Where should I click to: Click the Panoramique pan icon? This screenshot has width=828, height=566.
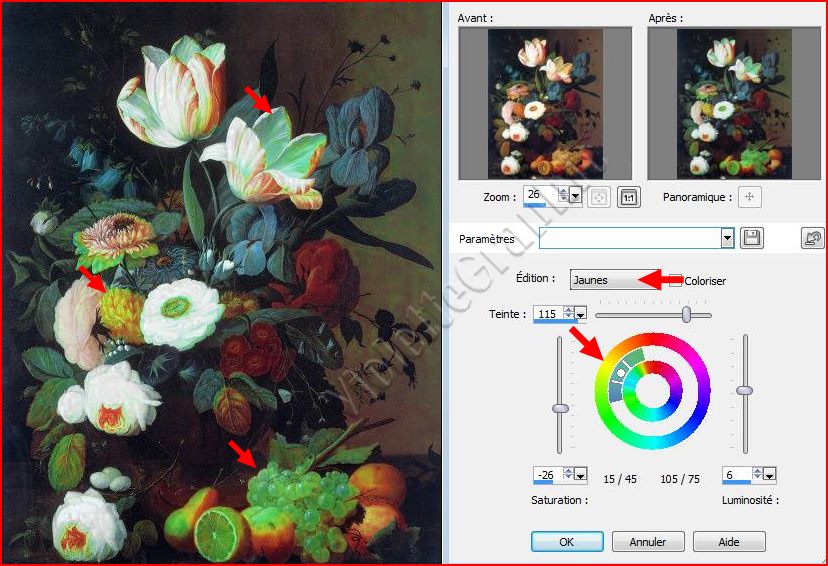click(x=747, y=197)
